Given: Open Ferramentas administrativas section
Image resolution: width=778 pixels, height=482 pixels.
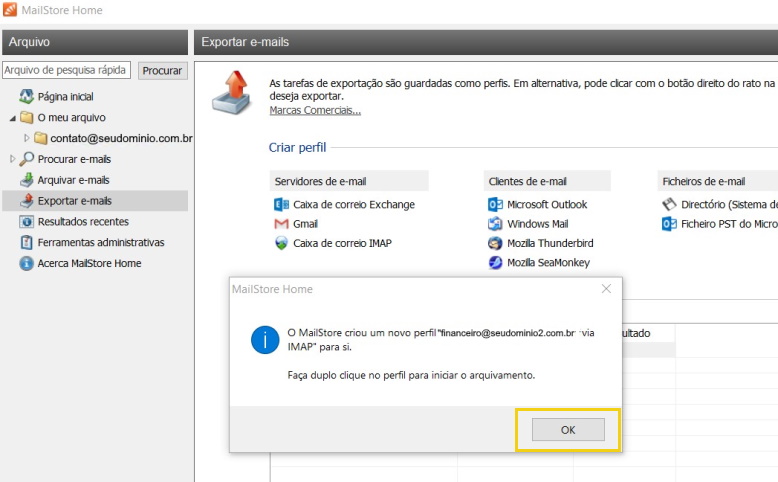Looking at the screenshot, I should [101, 243].
